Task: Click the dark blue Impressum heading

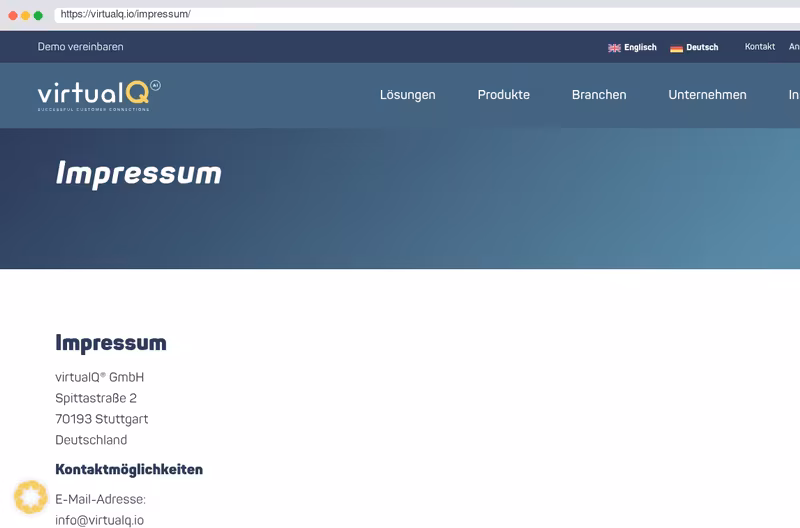Action: (x=111, y=343)
